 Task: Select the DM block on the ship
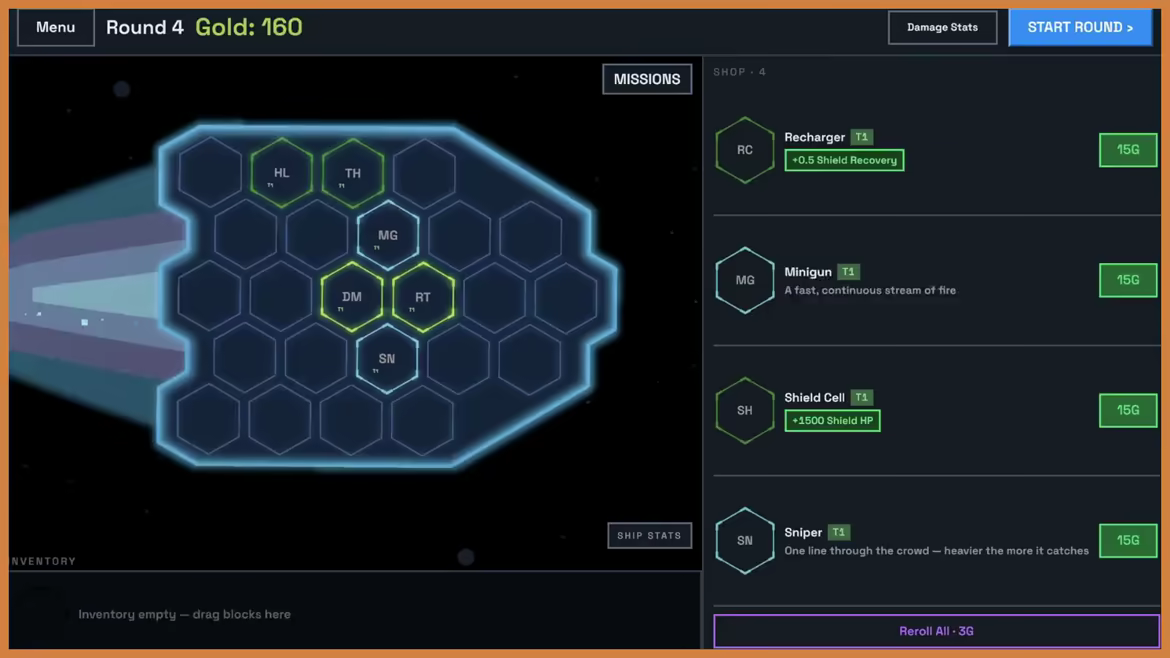[352, 297]
